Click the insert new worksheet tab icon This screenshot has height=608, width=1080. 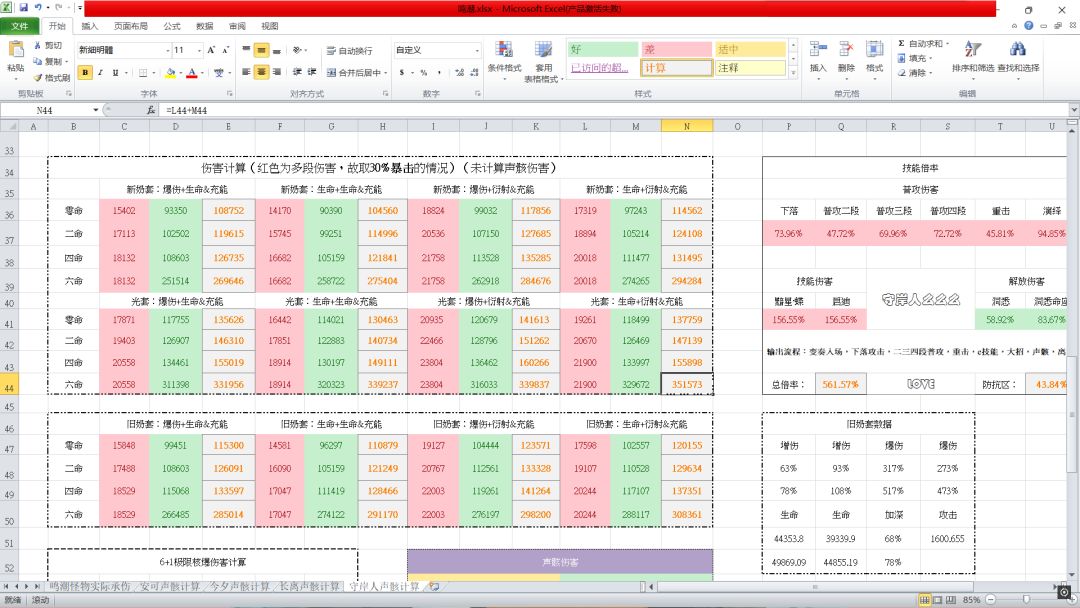point(435,587)
